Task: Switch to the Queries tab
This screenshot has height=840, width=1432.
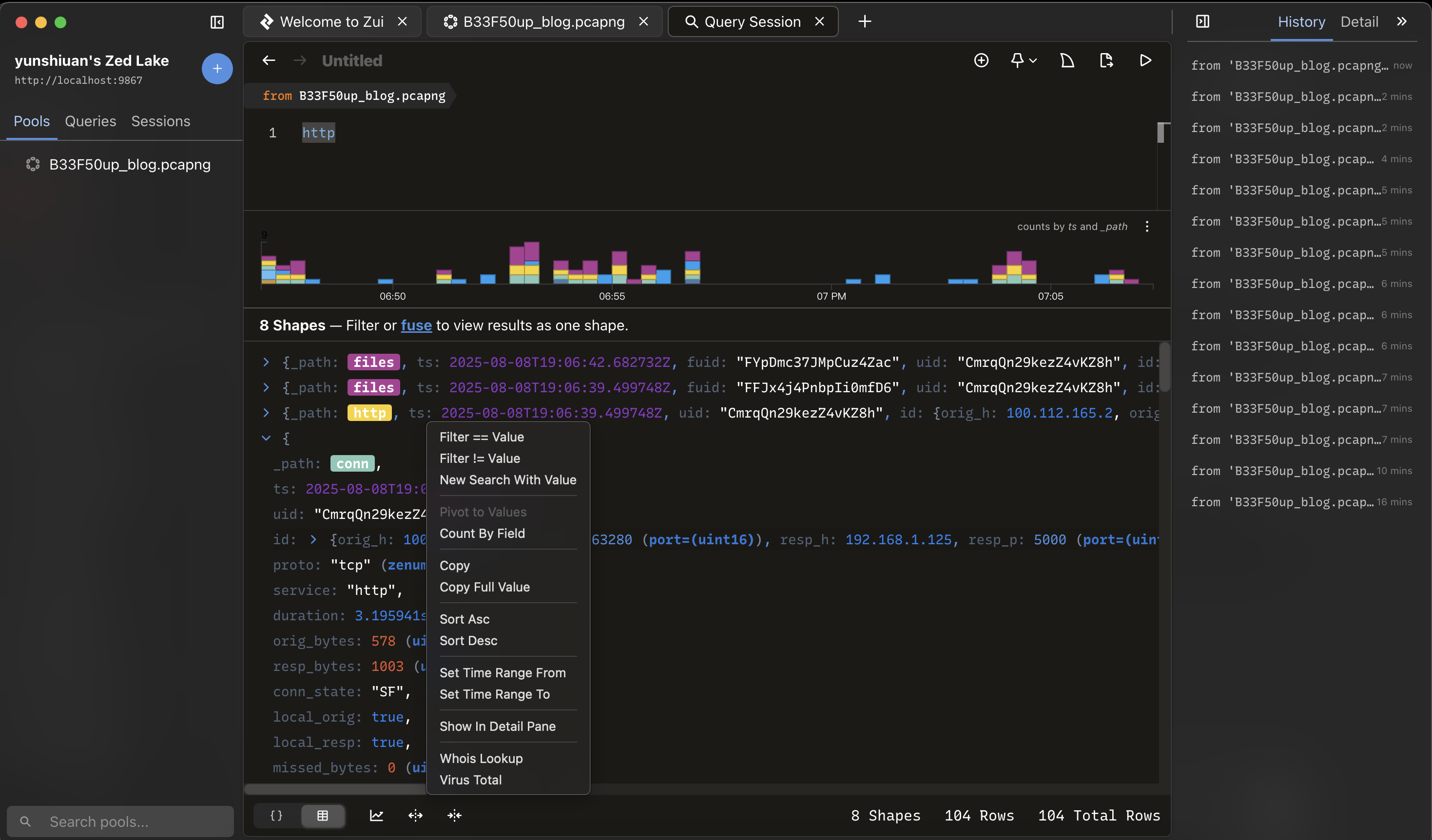Action: click(x=90, y=121)
